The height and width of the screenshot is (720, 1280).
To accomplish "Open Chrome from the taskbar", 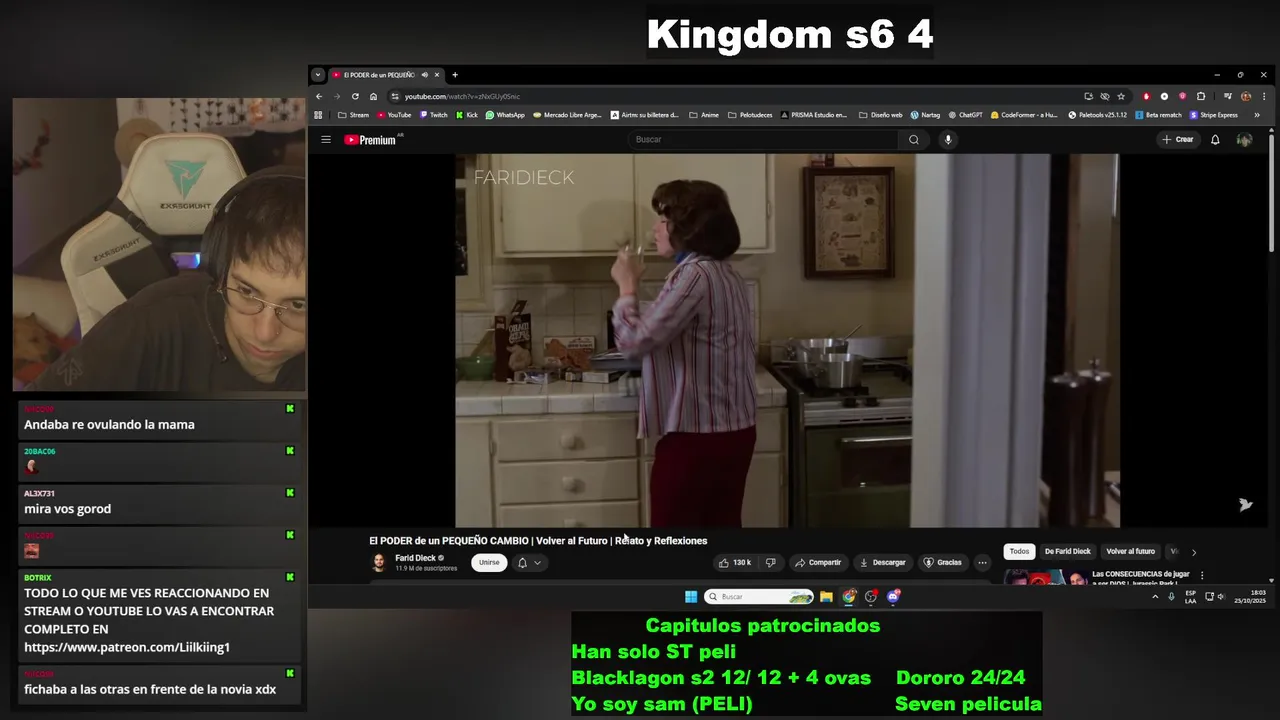I will tap(849, 597).
